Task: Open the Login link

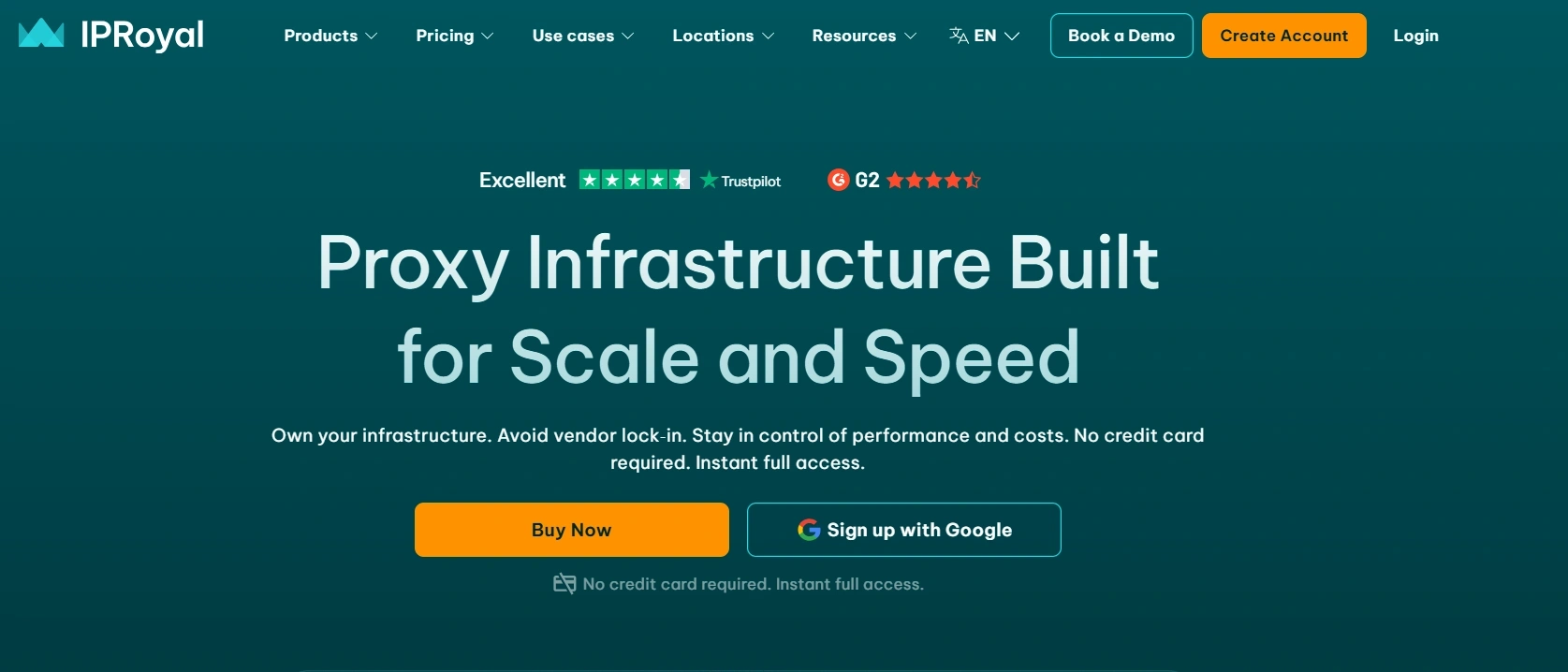Action: 1415,36
